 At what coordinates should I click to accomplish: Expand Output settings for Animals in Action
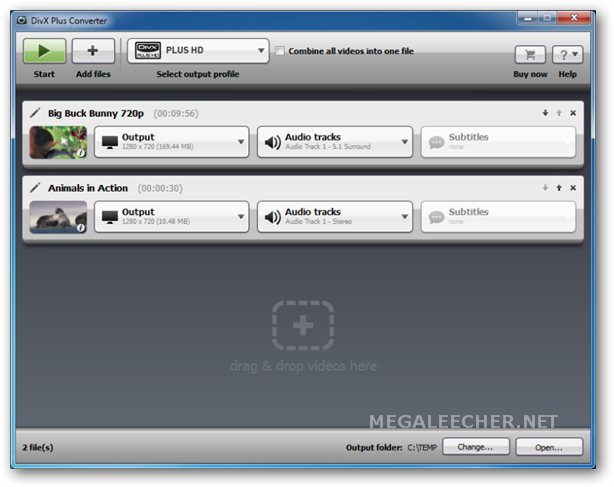[x=172, y=217]
